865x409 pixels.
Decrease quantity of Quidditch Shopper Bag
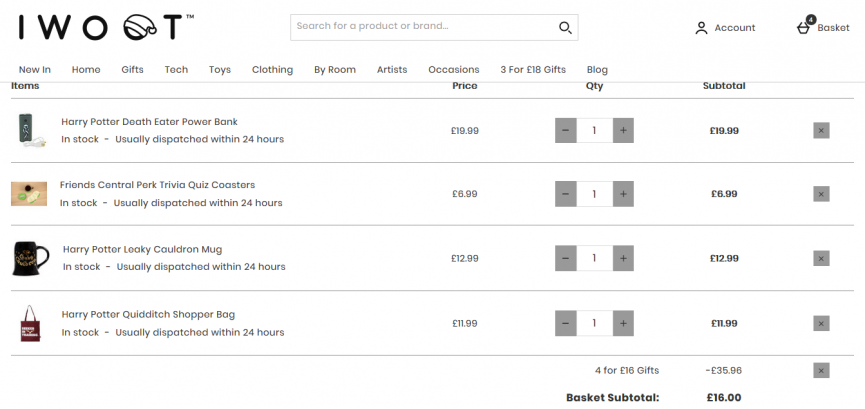click(566, 323)
